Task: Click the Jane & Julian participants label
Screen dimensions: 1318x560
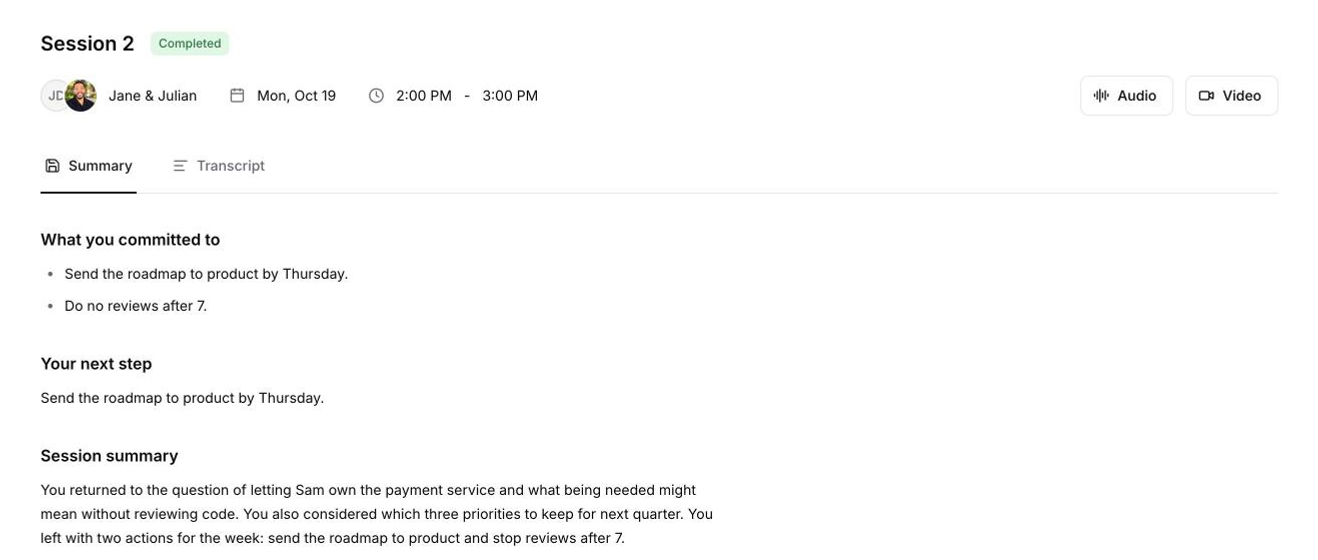Action: 153,96
